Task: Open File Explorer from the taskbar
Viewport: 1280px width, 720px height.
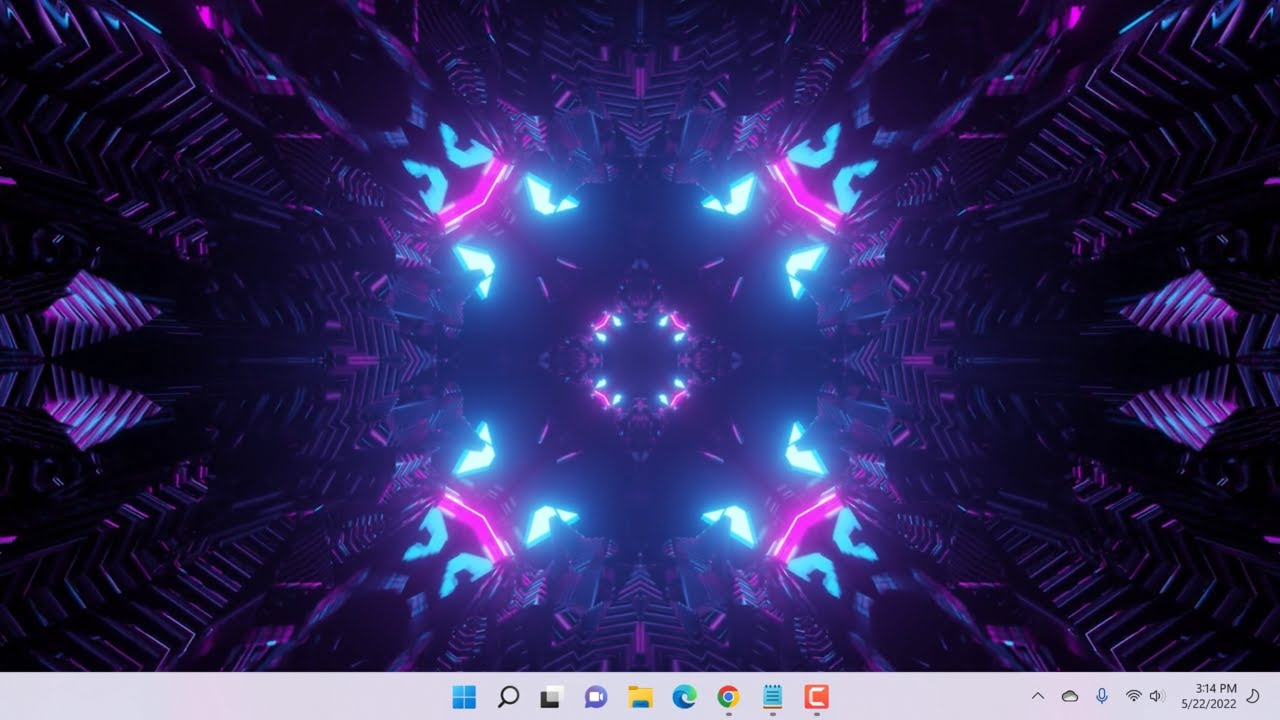Action: click(640, 696)
